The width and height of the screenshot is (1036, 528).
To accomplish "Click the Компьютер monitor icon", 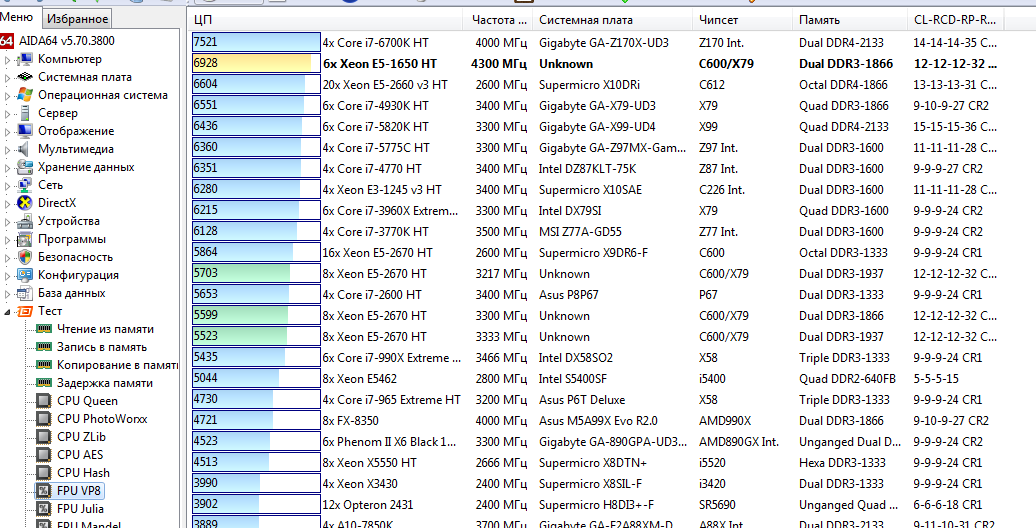I will 26,59.
